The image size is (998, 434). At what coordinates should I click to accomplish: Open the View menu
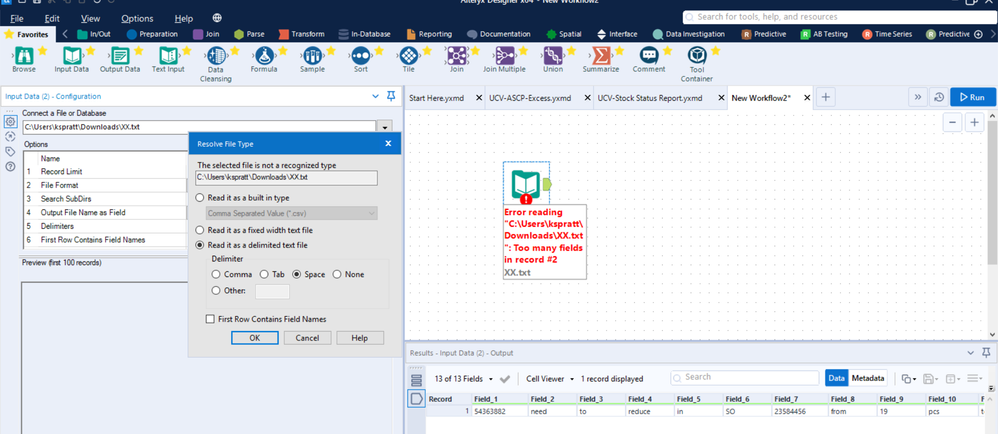point(90,18)
